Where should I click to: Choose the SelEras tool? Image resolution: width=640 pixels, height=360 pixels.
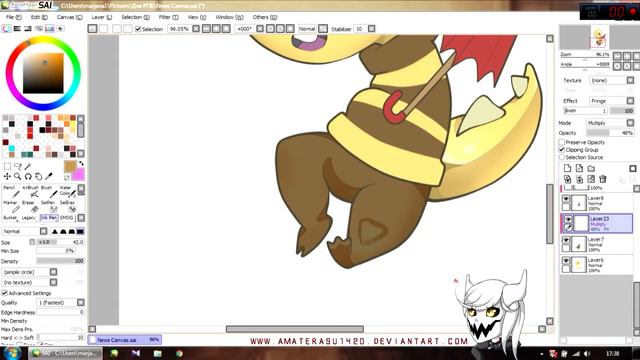(x=67, y=207)
